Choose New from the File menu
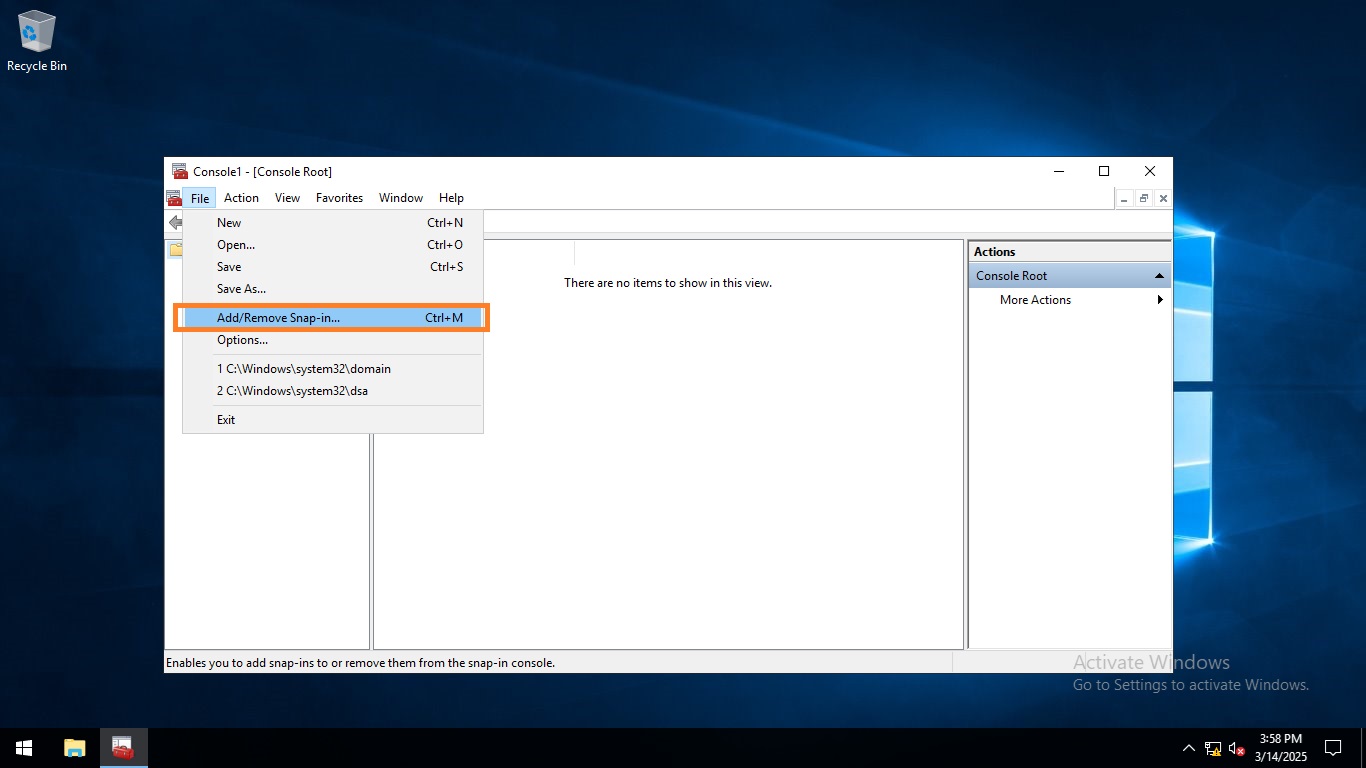1366x768 pixels. pyautogui.click(x=333, y=223)
